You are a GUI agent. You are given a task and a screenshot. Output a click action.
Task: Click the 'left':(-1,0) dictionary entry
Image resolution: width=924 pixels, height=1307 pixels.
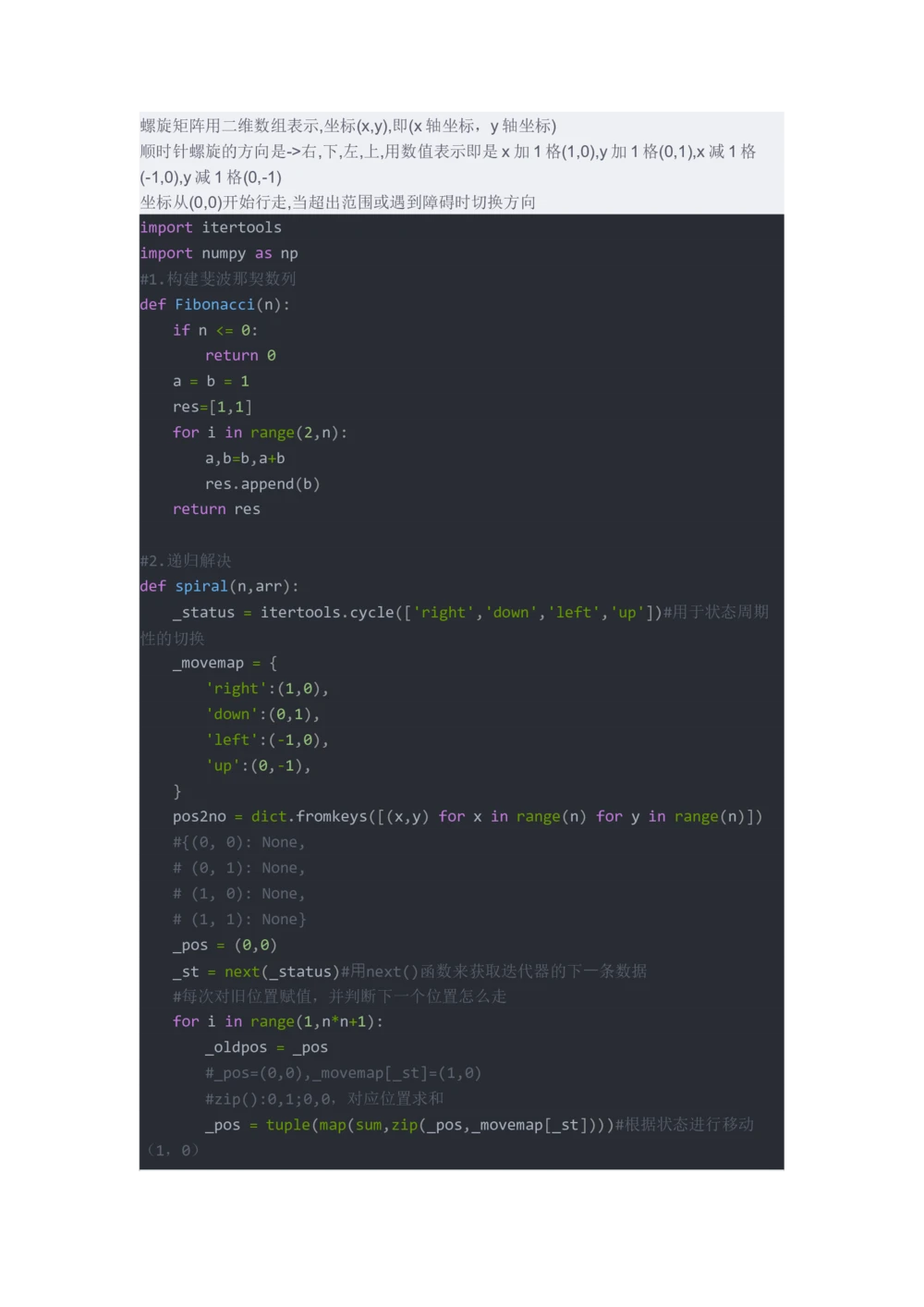266,739
